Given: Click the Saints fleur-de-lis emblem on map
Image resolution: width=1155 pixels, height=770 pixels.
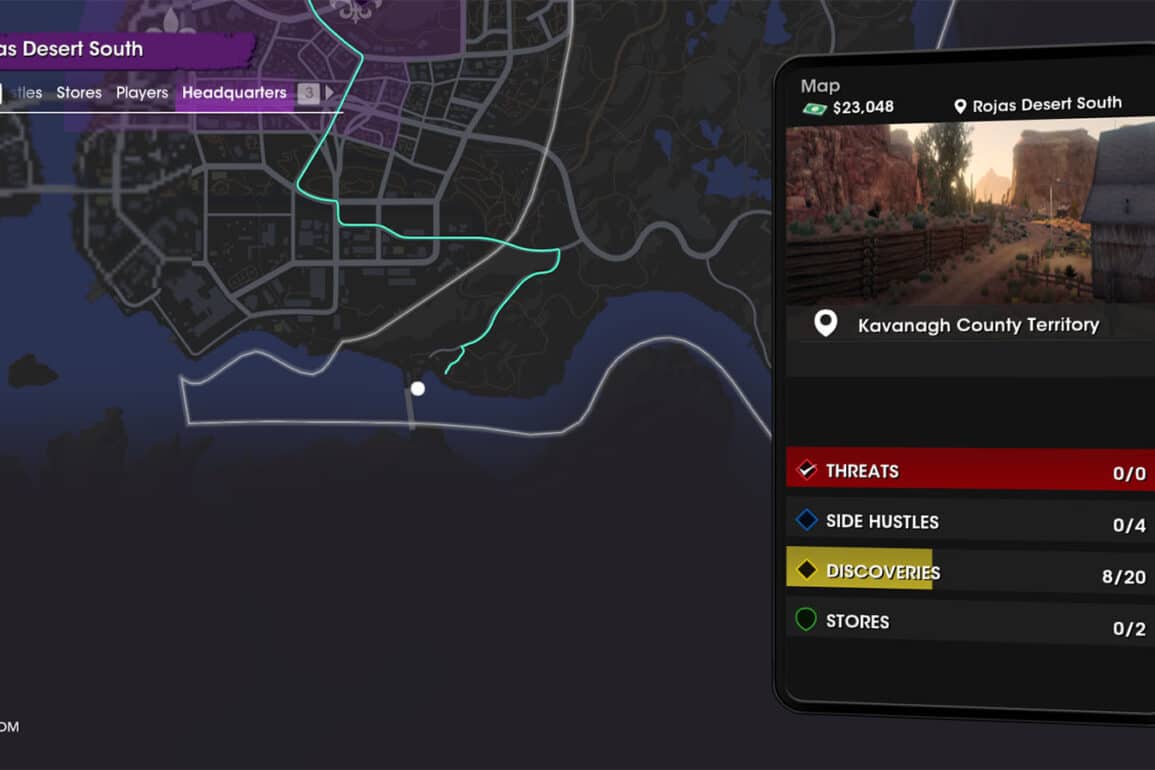Looking at the screenshot, I should (x=356, y=10).
